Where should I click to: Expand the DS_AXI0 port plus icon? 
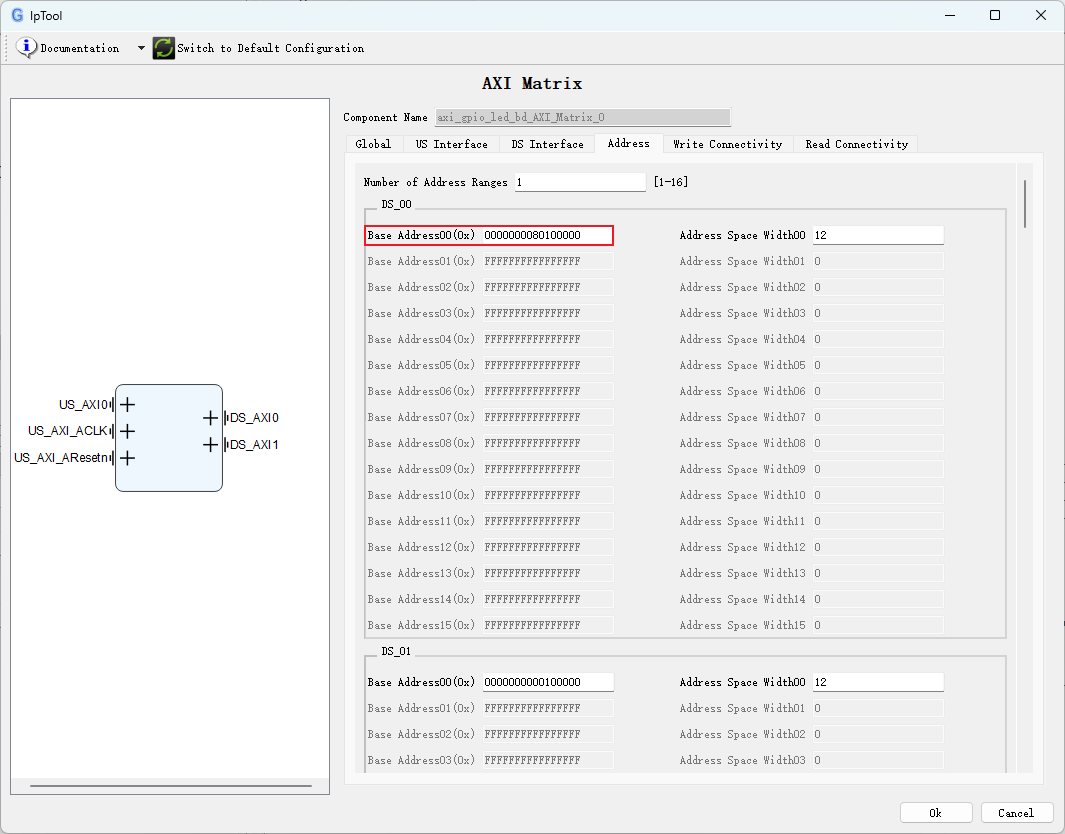pyautogui.click(x=211, y=418)
